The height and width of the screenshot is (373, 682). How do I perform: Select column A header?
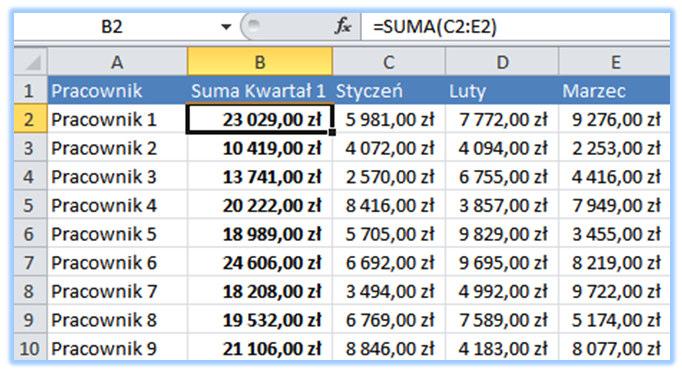pos(117,62)
